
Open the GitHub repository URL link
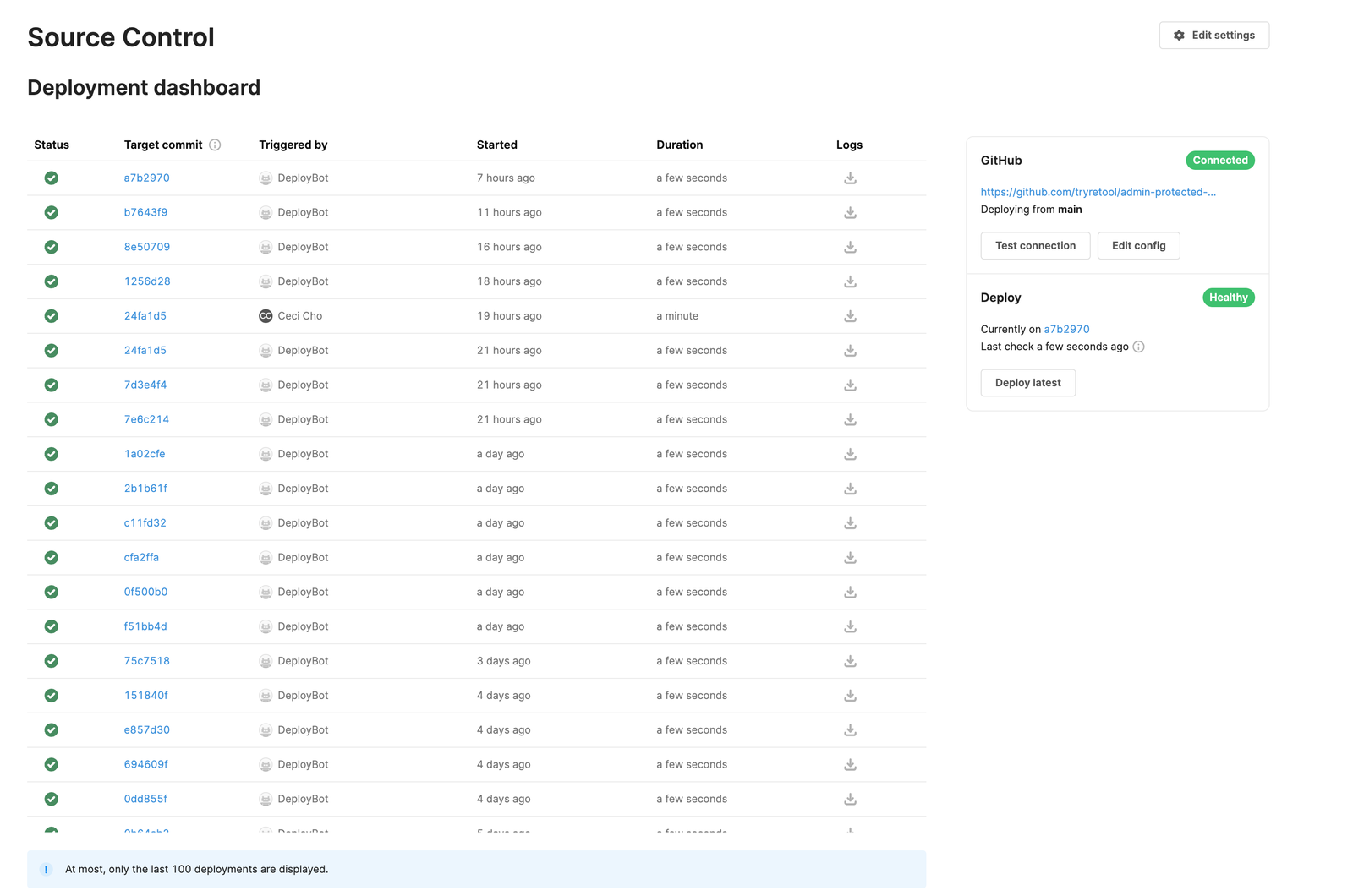point(1098,192)
